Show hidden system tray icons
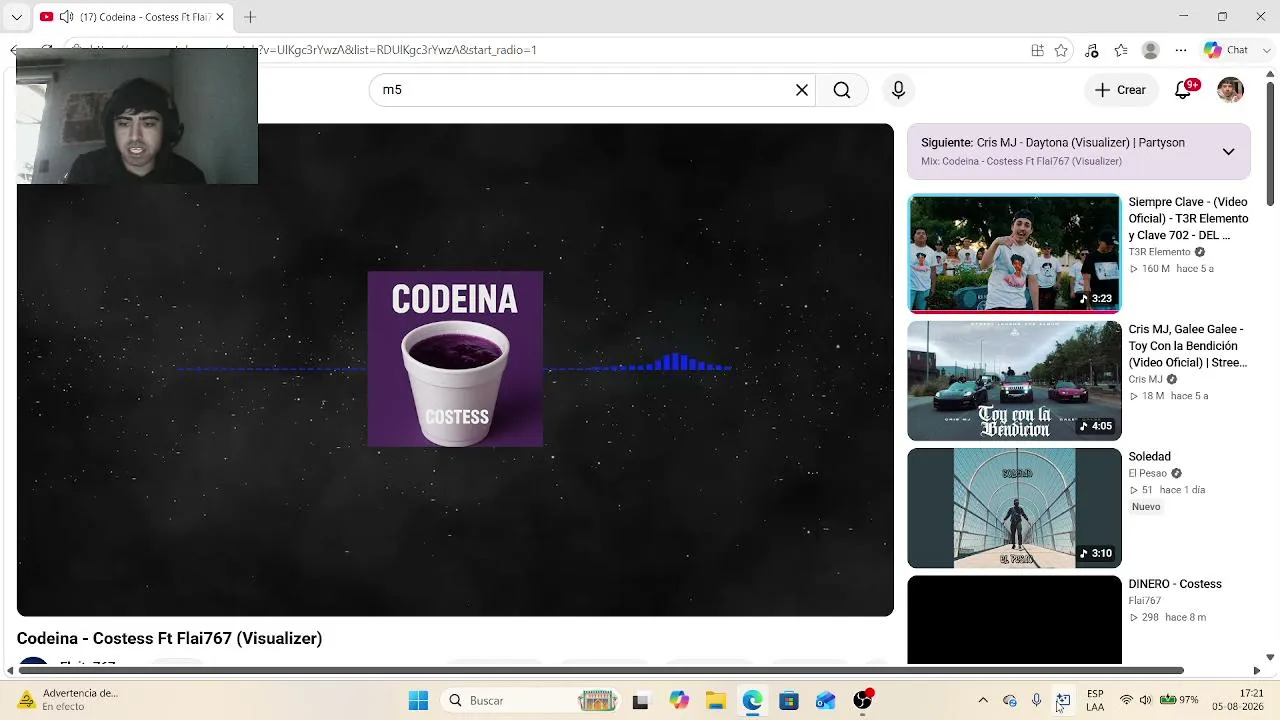The width and height of the screenshot is (1280, 720). pyautogui.click(x=983, y=700)
